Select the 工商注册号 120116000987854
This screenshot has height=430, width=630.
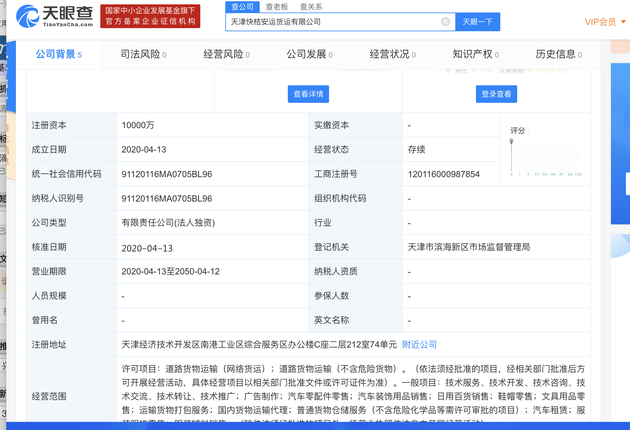tap(444, 174)
